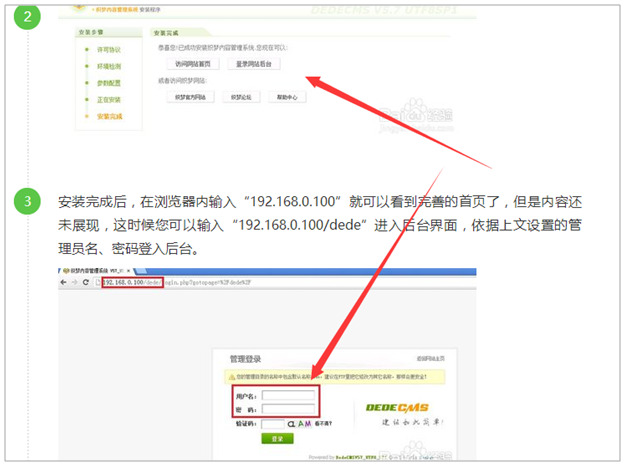Image resolution: width=624 pixels, height=466 pixels.
Task: Open the 织梦官方网站 link button
Action: pyautogui.click(x=191, y=97)
